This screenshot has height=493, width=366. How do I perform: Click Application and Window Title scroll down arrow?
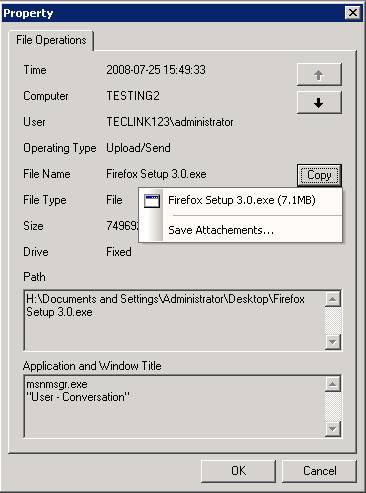332,429
